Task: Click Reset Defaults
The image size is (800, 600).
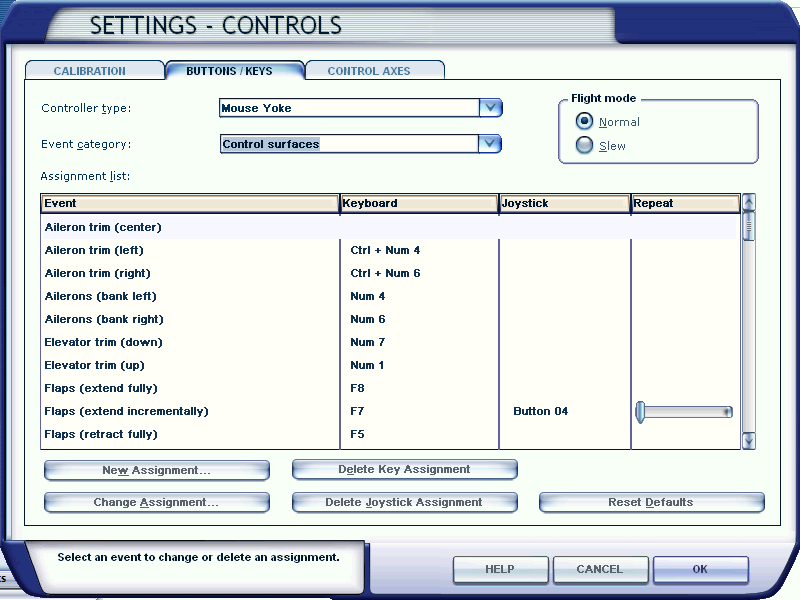Action: pos(652,502)
